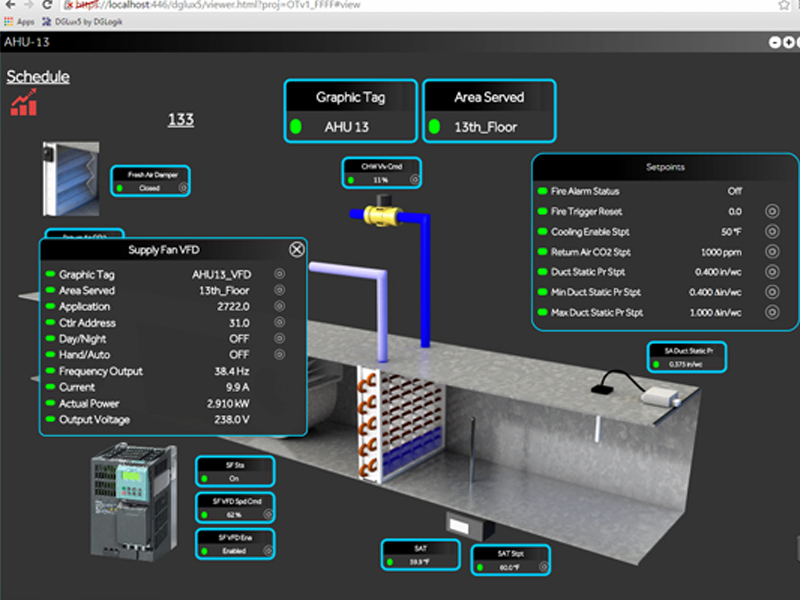Toggle the Day/Night status indicator

click(49, 339)
